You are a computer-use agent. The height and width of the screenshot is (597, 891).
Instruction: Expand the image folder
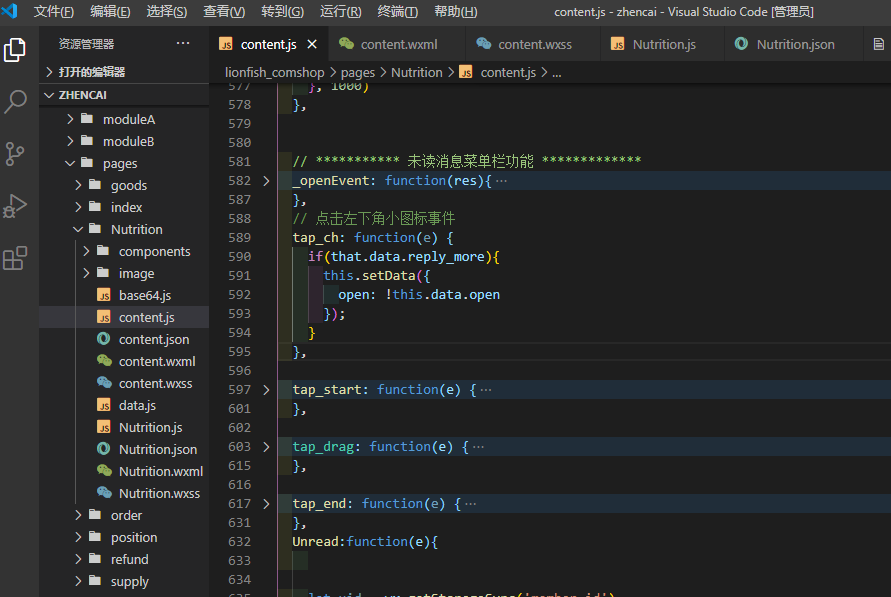tap(86, 273)
